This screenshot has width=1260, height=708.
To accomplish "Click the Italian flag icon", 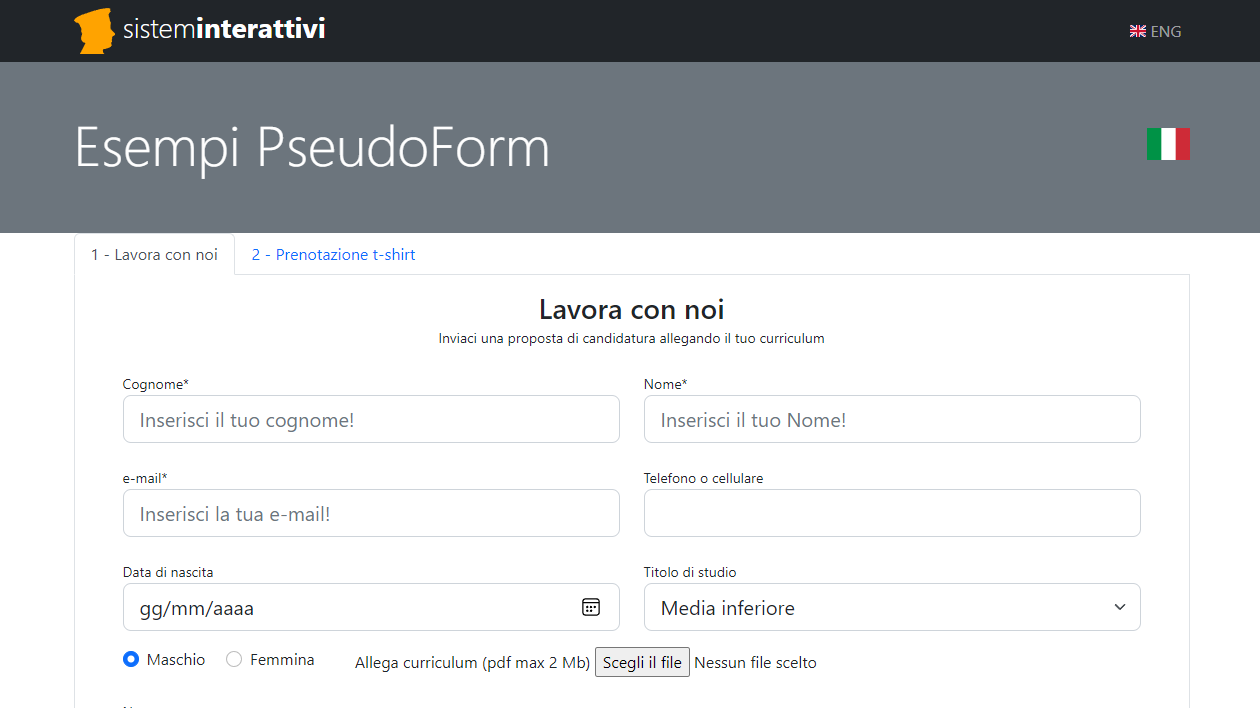I will click(1167, 144).
